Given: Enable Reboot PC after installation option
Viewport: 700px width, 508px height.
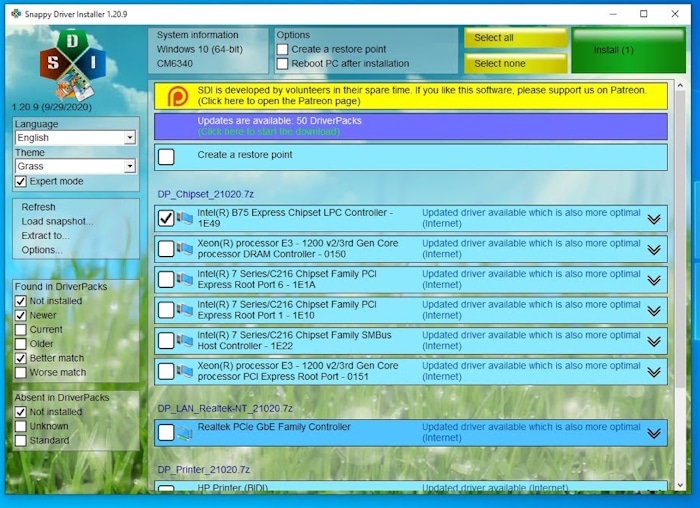Looking at the screenshot, I should point(283,64).
